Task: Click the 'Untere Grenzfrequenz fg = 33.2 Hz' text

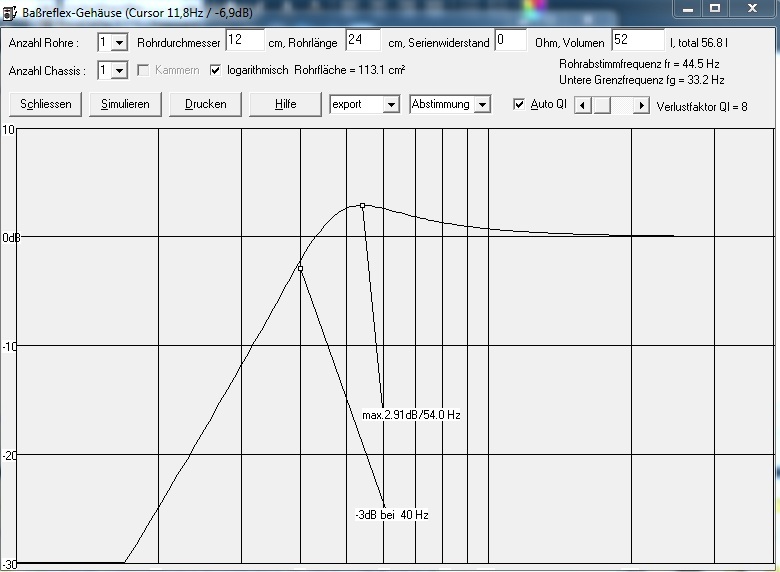Action: click(642, 80)
